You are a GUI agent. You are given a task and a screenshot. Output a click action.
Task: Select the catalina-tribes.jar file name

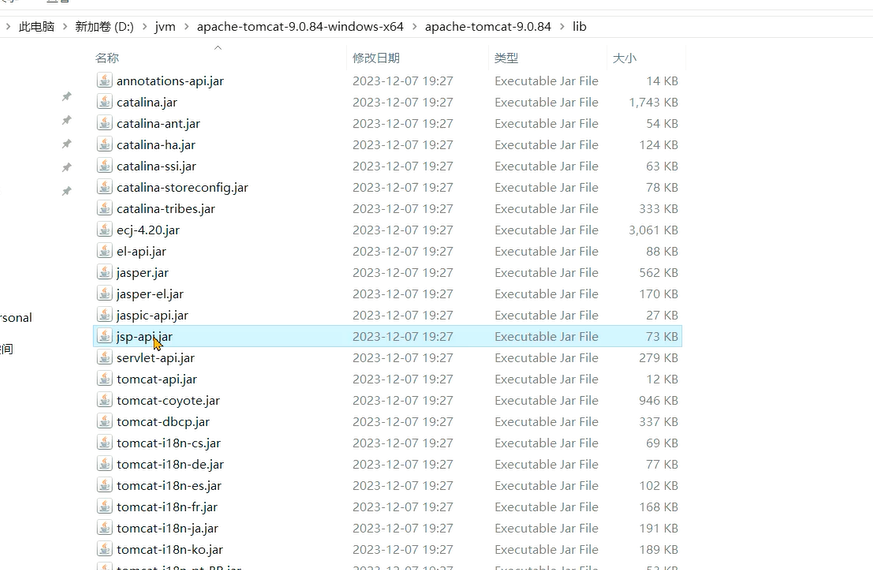tap(165, 209)
